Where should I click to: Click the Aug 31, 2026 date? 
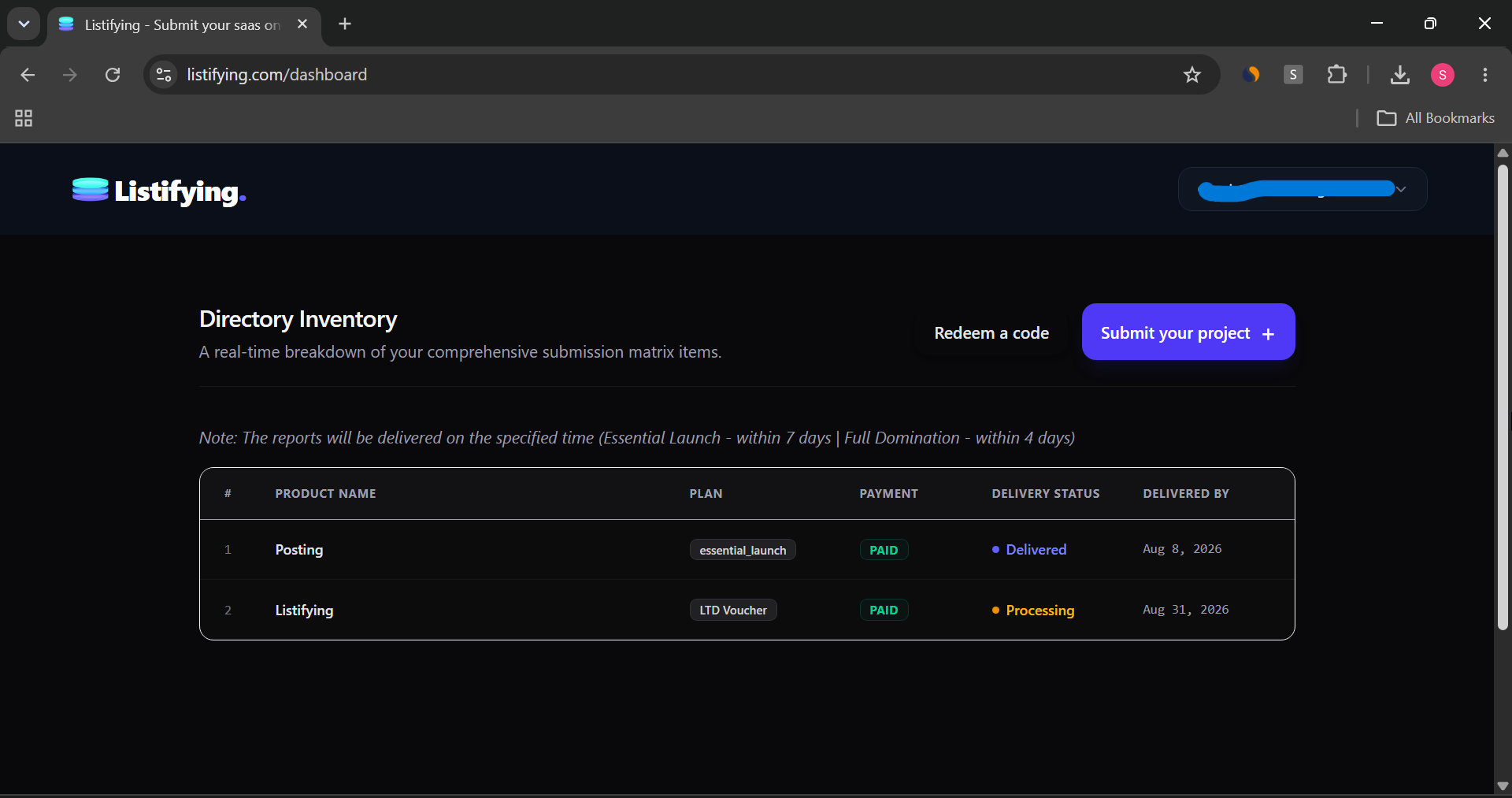click(x=1185, y=610)
